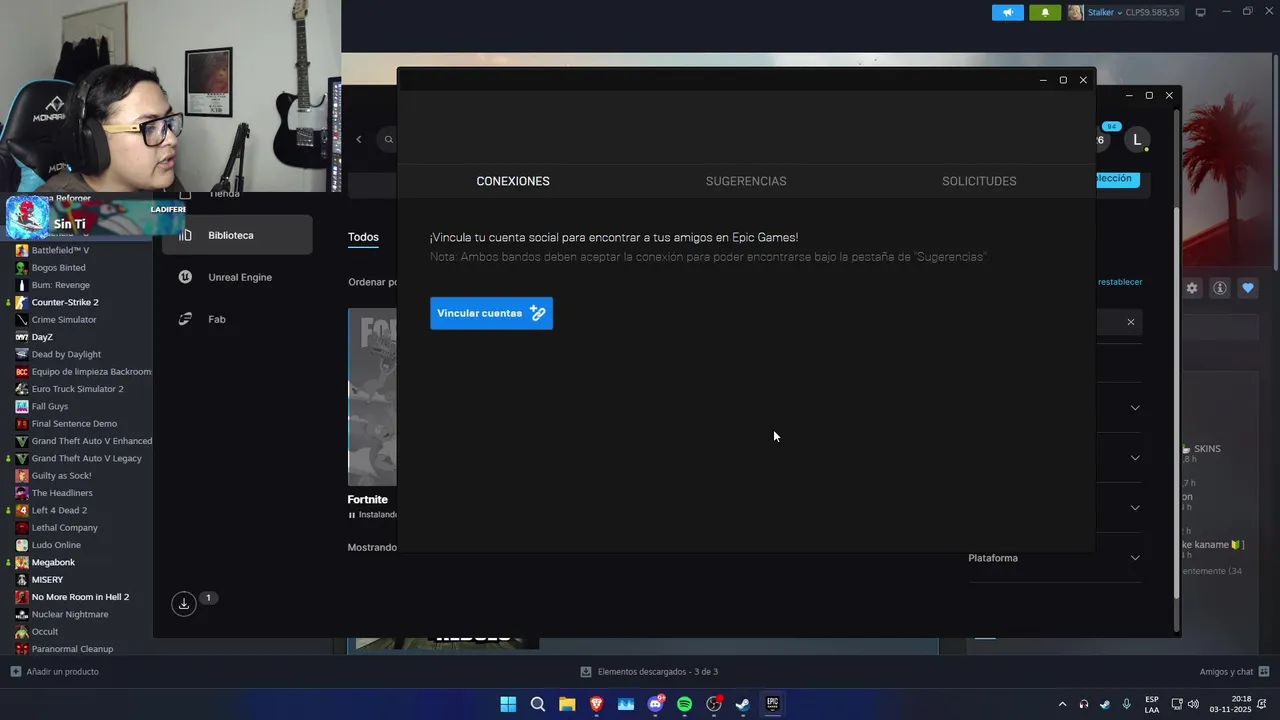Click the restablecer filters link
1280x720 pixels.
[x=1120, y=282]
